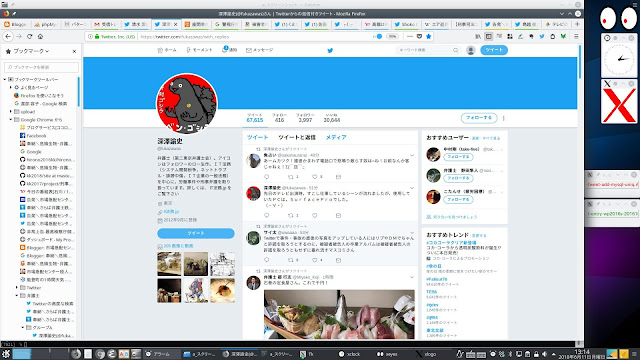Viewport: 640px width, 360px height.
Task: Open the tweet menu chevron on 深澤諭史's tweet
Action: point(412,188)
